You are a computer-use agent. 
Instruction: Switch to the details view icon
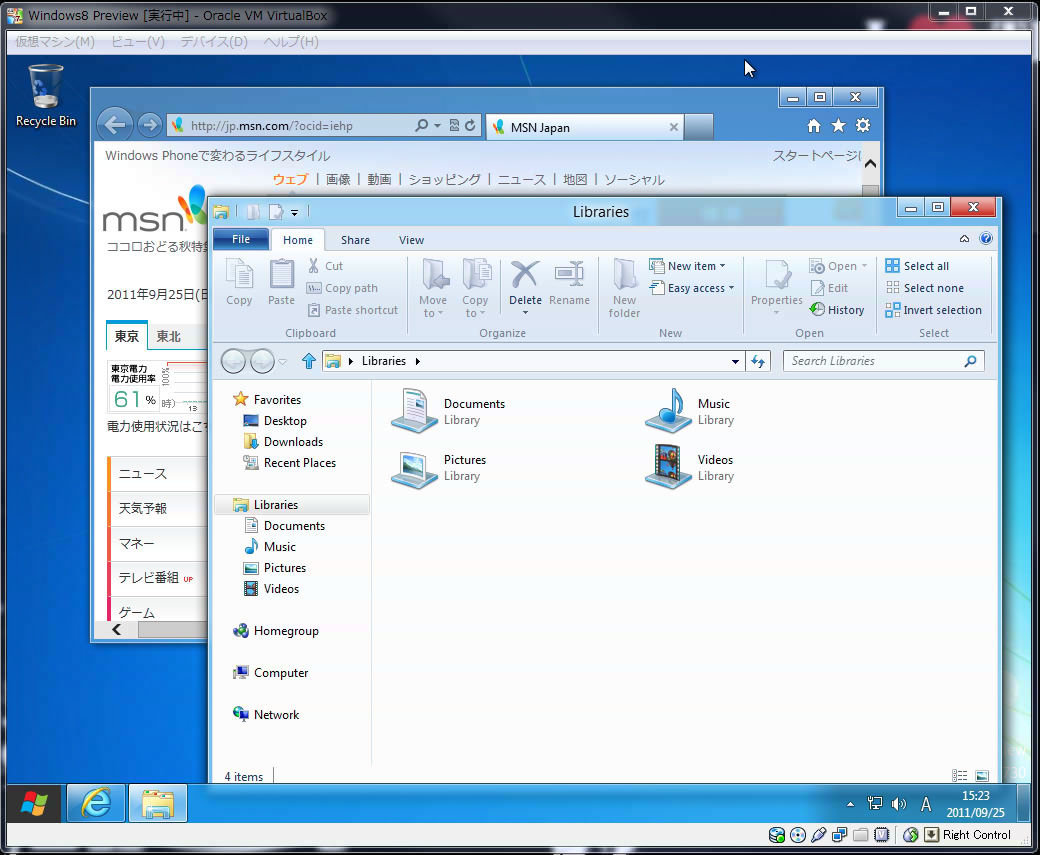959,775
